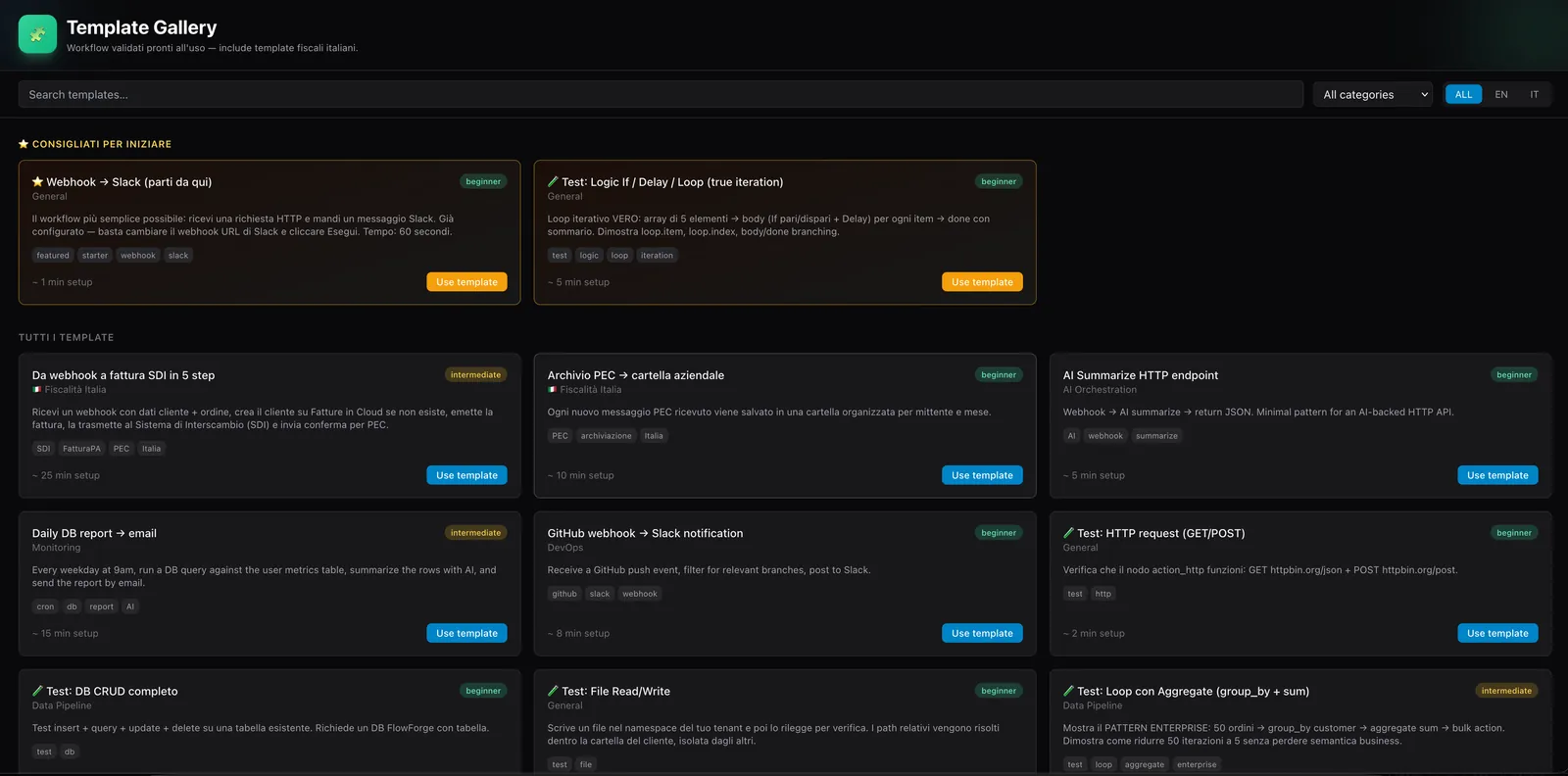Click the 'TUTTI I TEMPLATE' section heading
The height and width of the screenshot is (776, 1568).
pos(66,337)
